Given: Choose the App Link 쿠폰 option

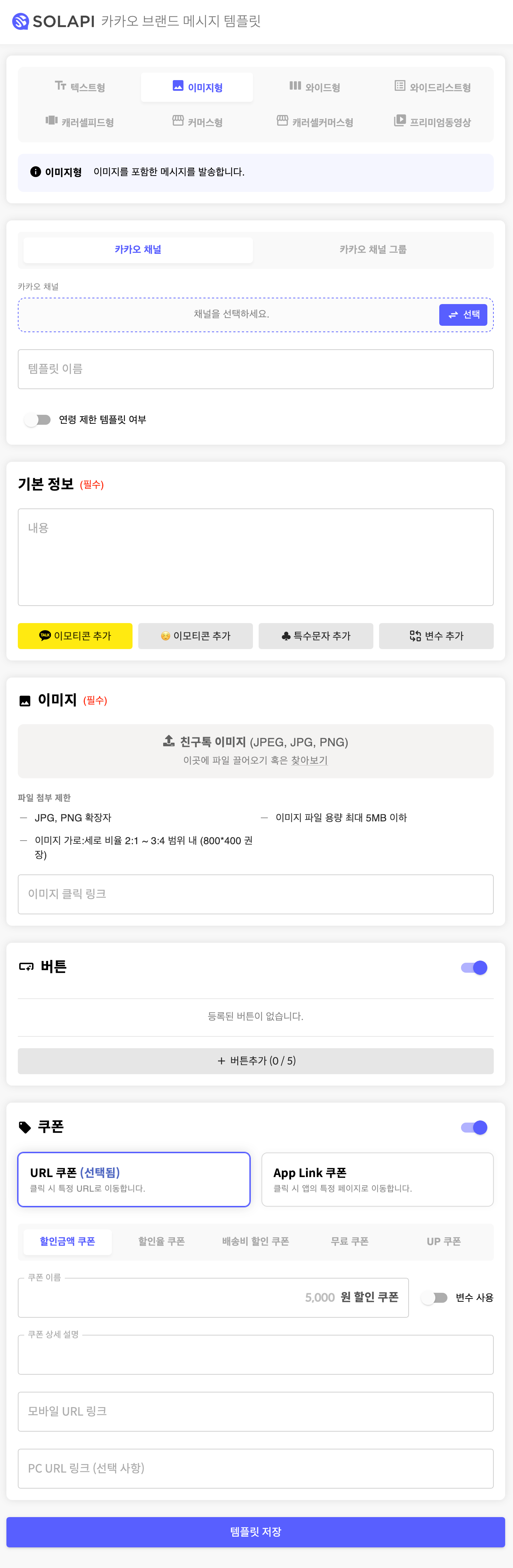Looking at the screenshot, I should (x=377, y=1179).
